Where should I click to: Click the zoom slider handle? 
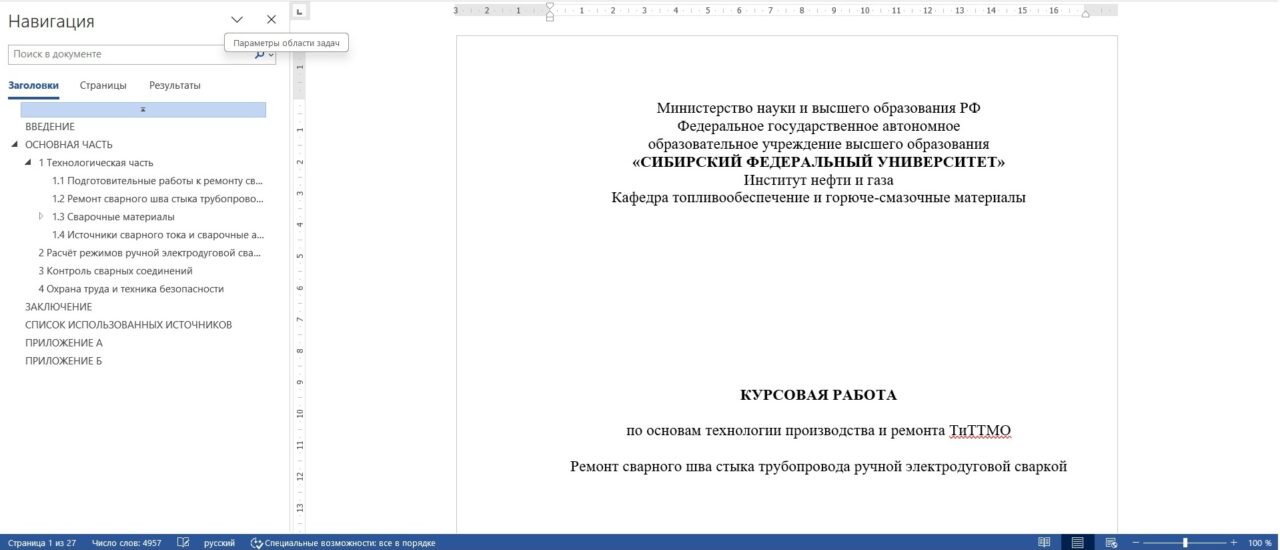click(1185, 543)
